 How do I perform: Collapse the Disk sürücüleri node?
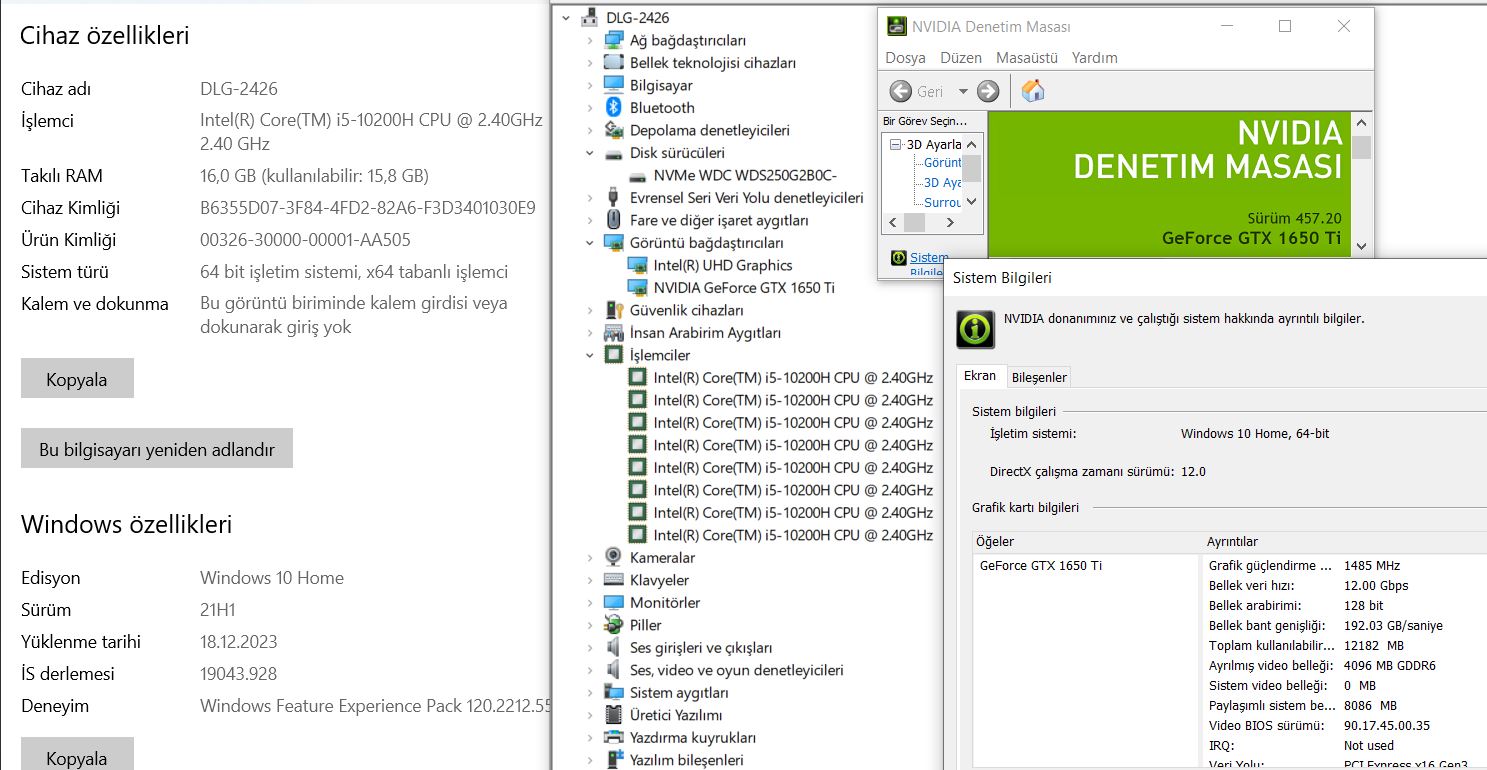[590, 153]
